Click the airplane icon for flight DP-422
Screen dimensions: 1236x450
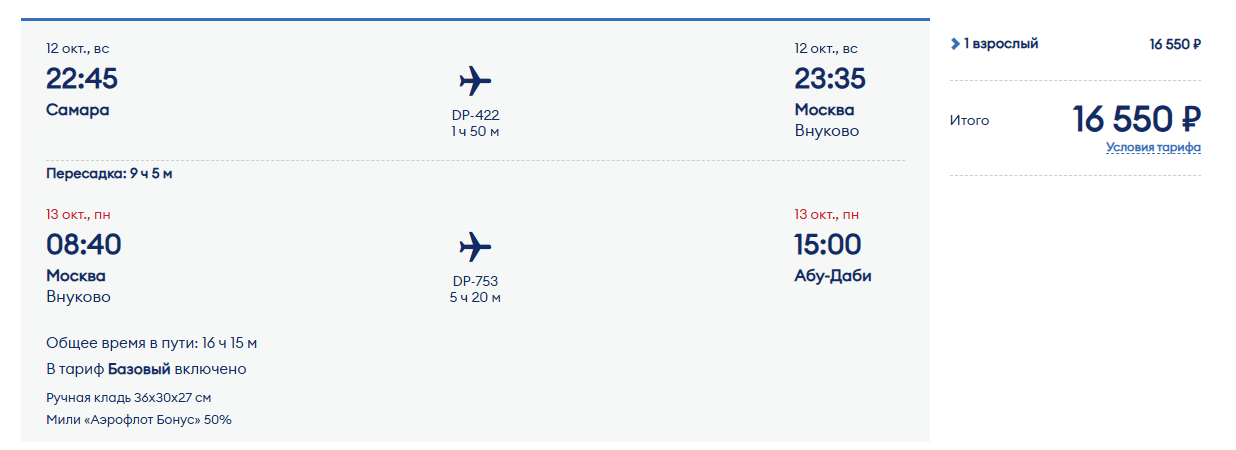coord(475,80)
